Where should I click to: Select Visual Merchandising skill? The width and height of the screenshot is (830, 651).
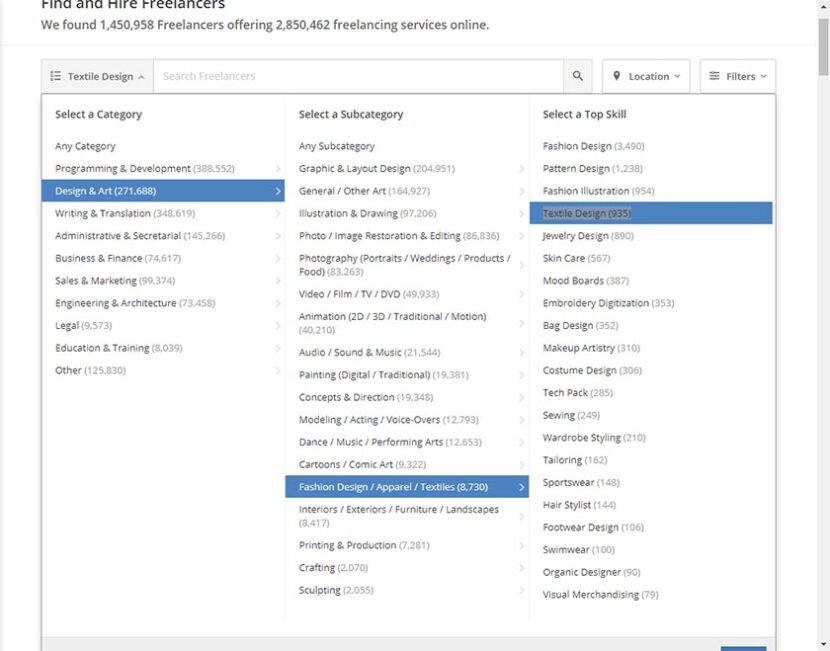point(600,595)
